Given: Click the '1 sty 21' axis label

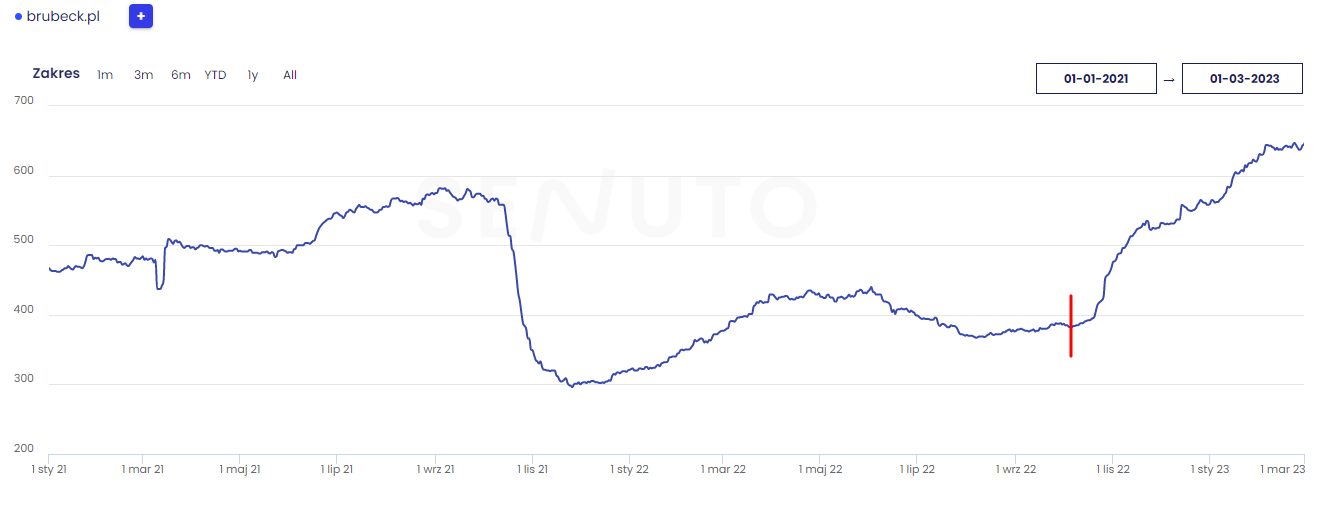Looking at the screenshot, I should coord(49,469).
